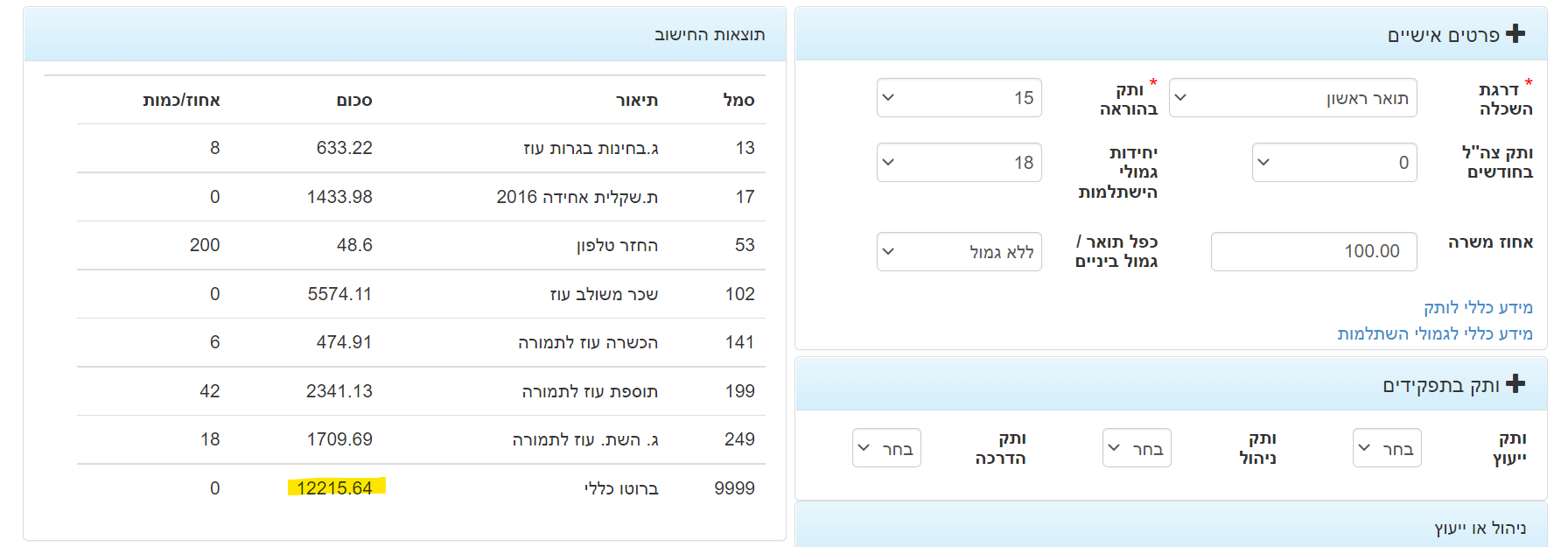Expand the ותק צה"ל בחודשים dropdown

tap(1333, 163)
